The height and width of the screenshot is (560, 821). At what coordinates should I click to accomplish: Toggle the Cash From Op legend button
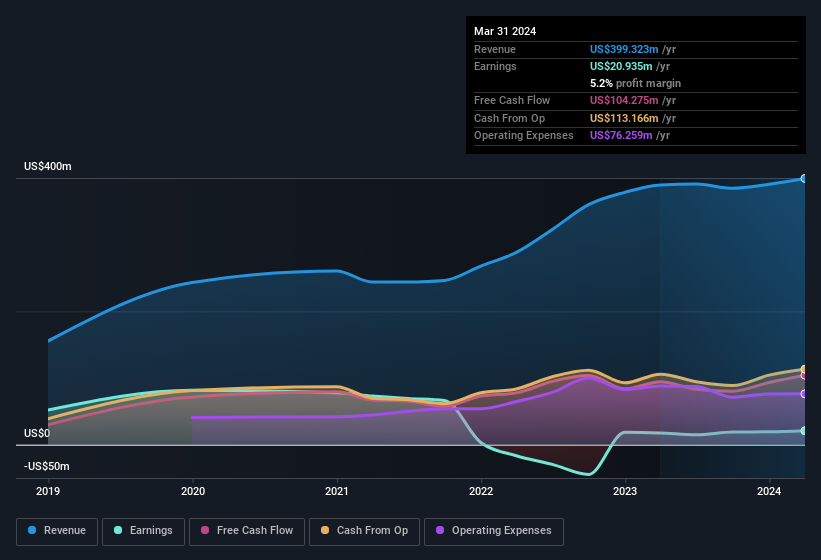coord(364,531)
